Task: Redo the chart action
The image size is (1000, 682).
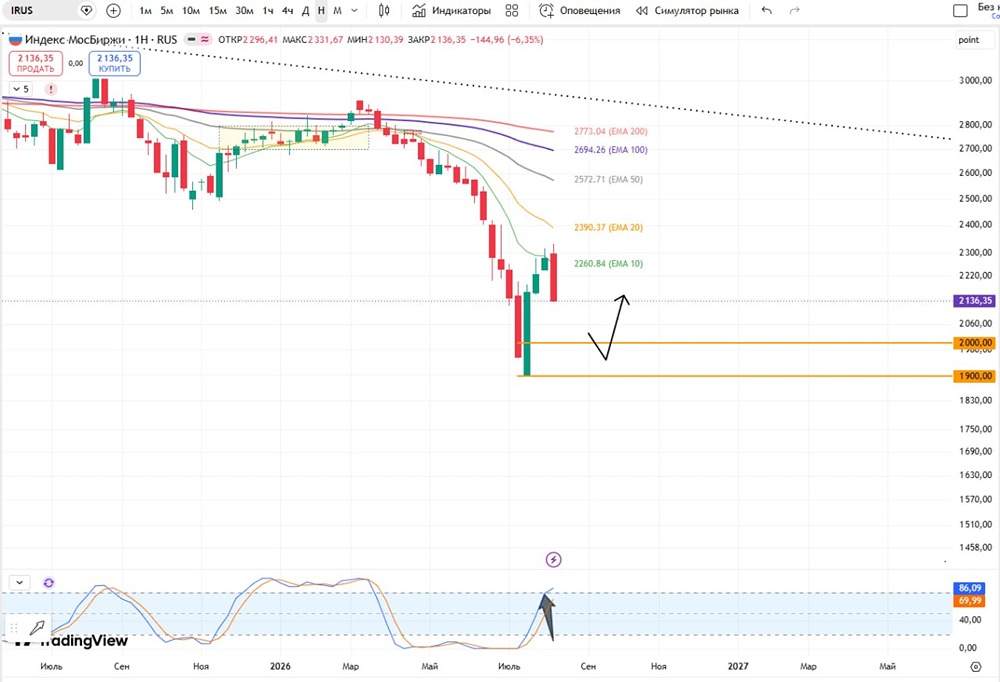Action: 795,10
